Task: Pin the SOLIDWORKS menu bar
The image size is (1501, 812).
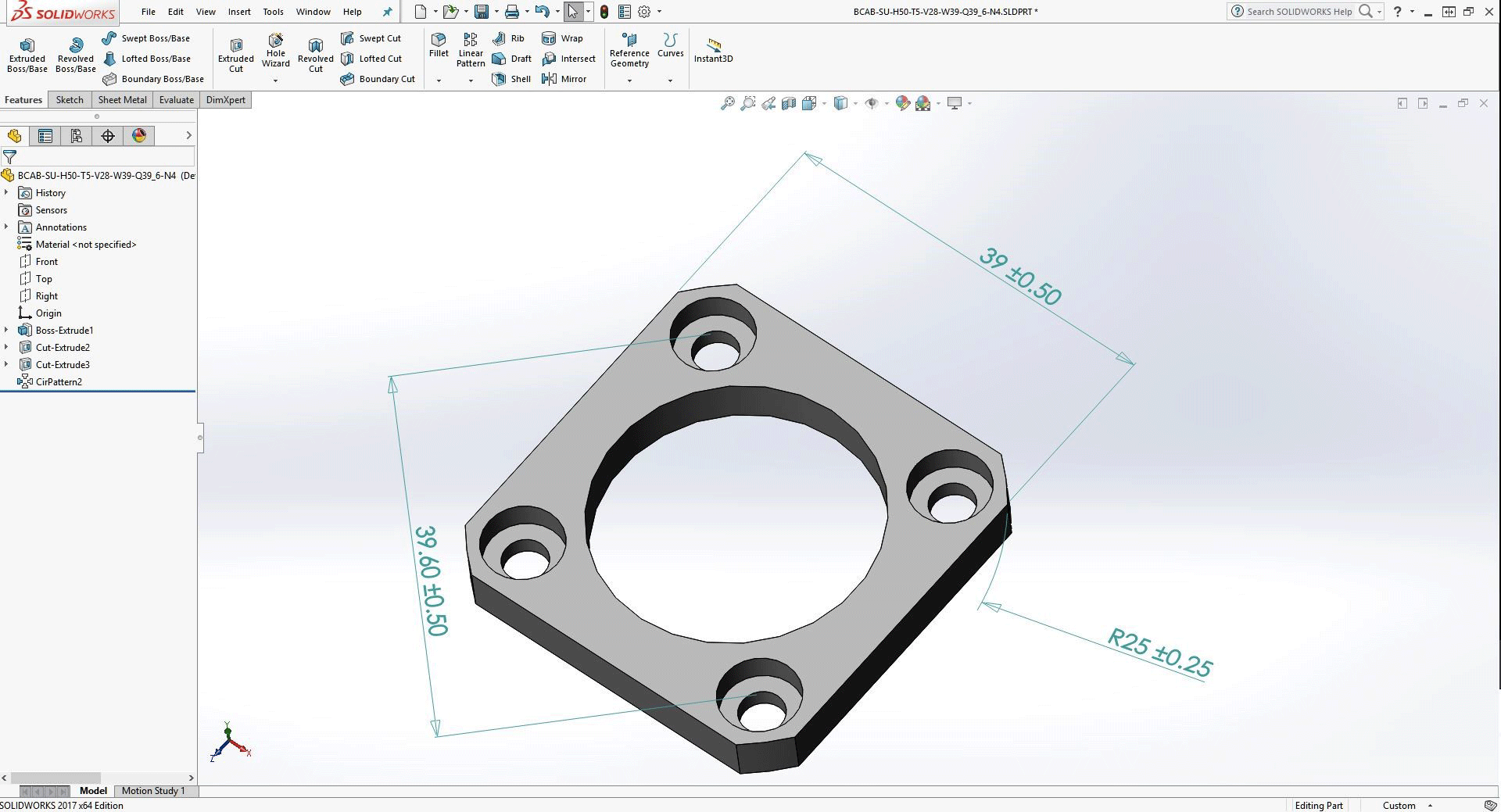Action: [x=387, y=12]
